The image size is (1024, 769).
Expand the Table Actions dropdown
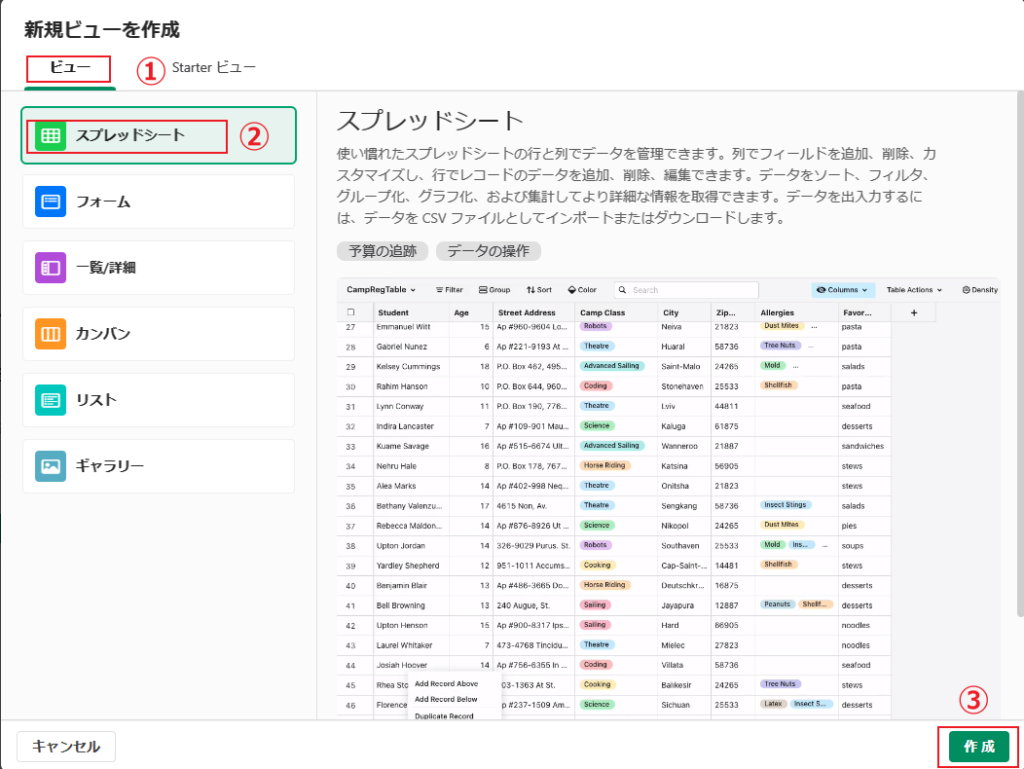[914, 290]
